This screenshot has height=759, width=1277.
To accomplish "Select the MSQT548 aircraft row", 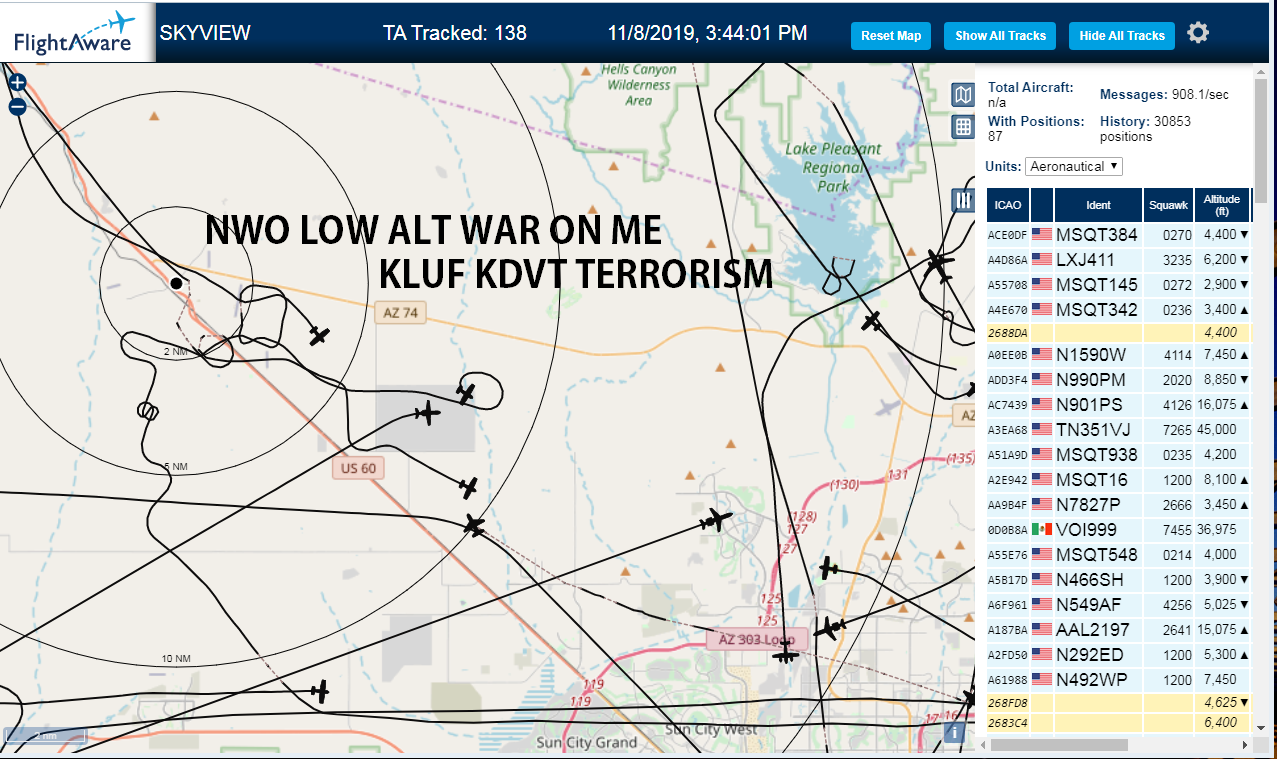I will [x=1118, y=554].
